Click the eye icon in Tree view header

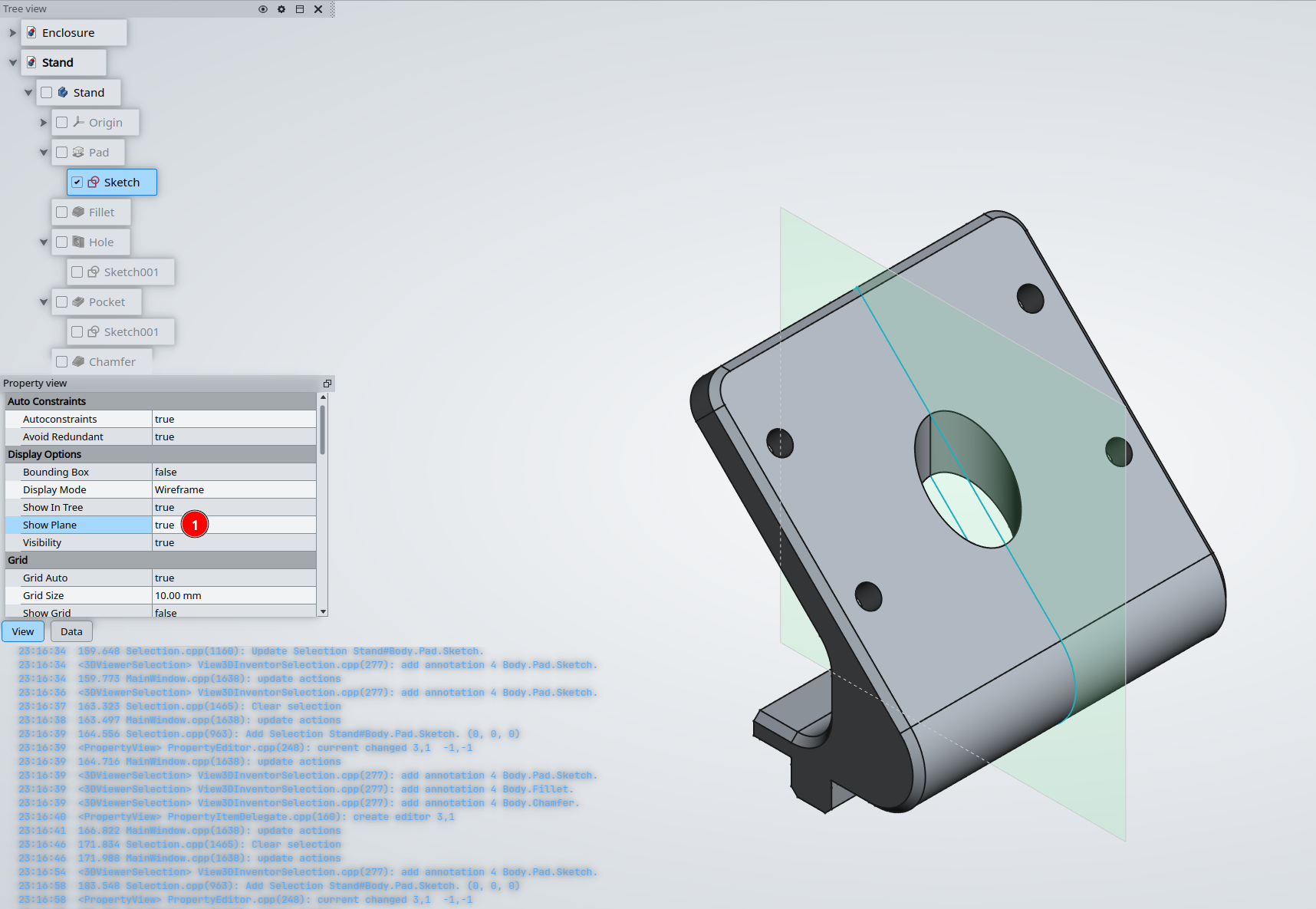click(262, 9)
